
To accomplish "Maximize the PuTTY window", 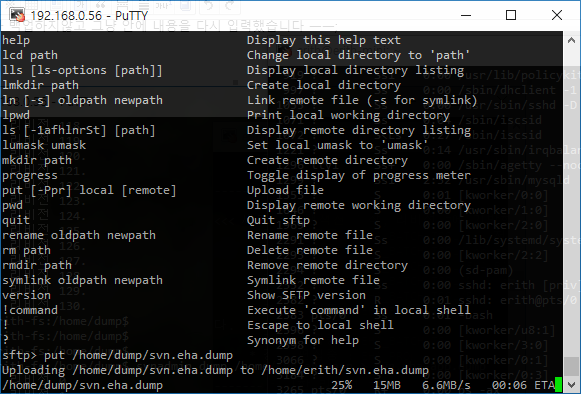I will pyautogui.click(x=511, y=15).
